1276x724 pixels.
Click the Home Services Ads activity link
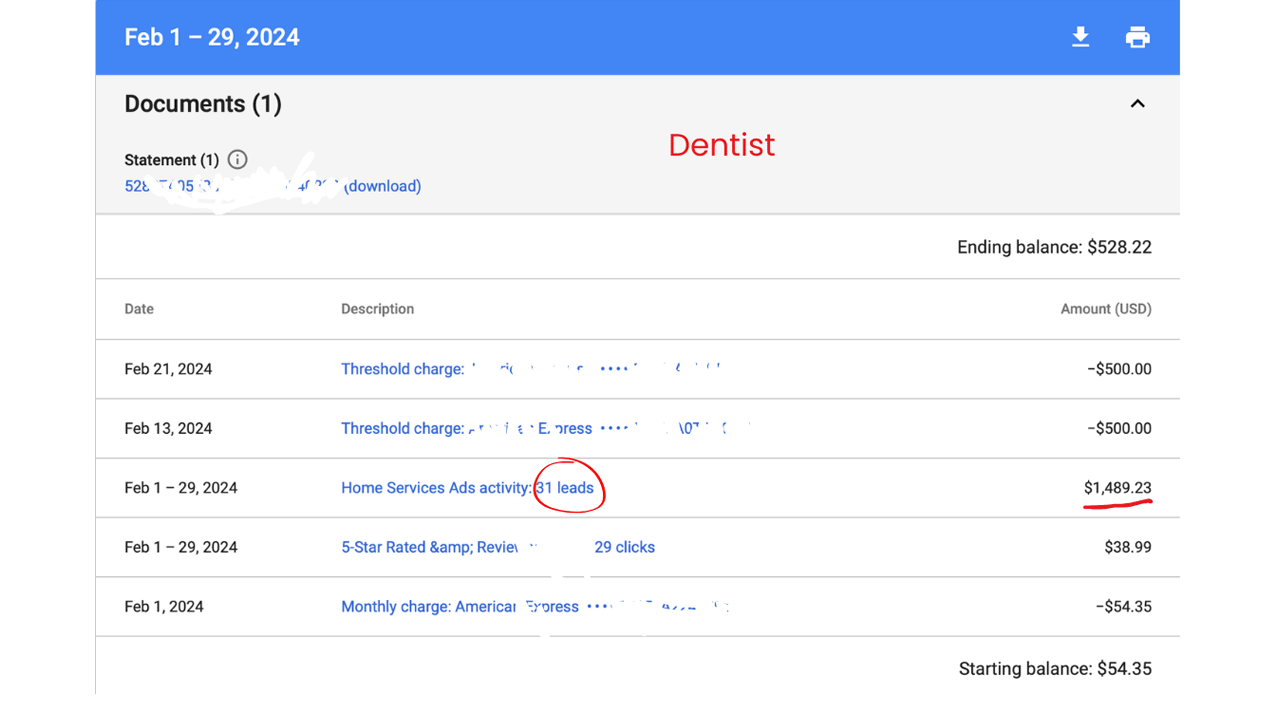pyautogui.click(x=436, y=488)
